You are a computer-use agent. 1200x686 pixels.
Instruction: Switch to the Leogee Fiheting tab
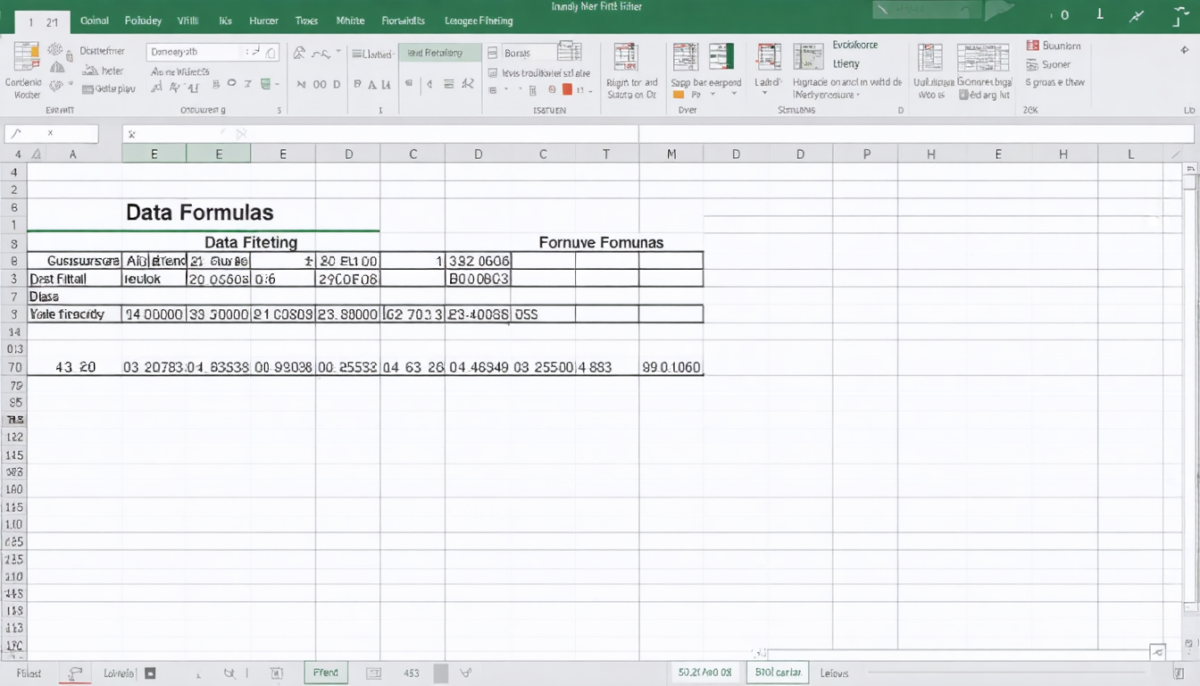(479, 20)
